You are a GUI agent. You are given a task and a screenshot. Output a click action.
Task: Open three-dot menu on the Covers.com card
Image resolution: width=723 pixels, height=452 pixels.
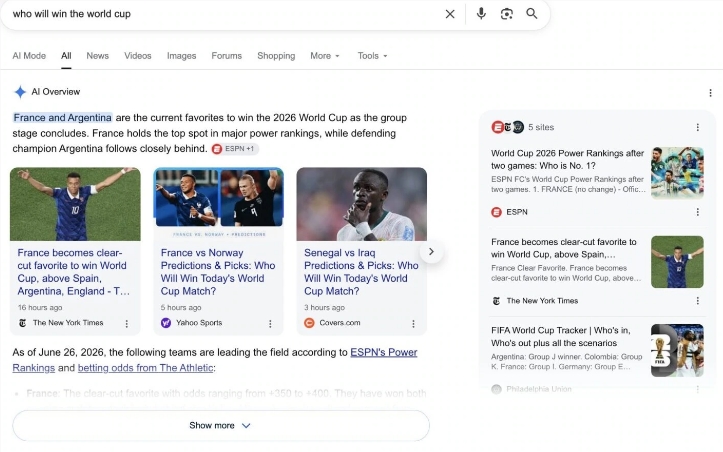414,324
